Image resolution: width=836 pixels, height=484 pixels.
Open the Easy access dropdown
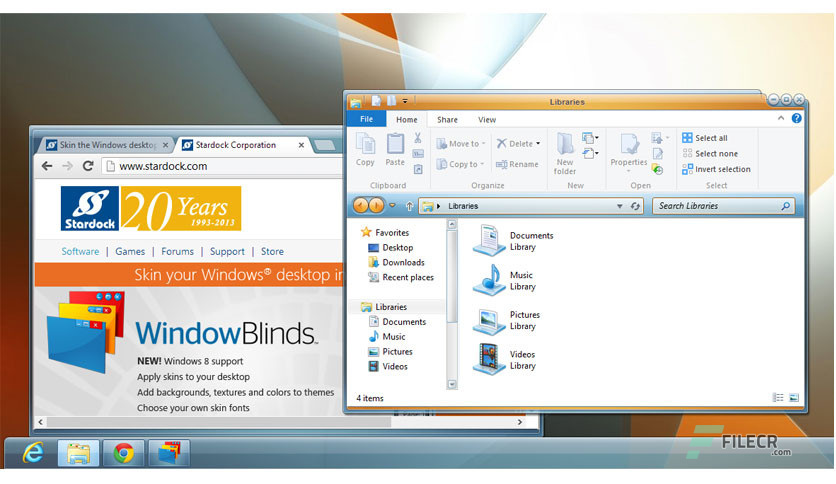(x=590, y=154)
